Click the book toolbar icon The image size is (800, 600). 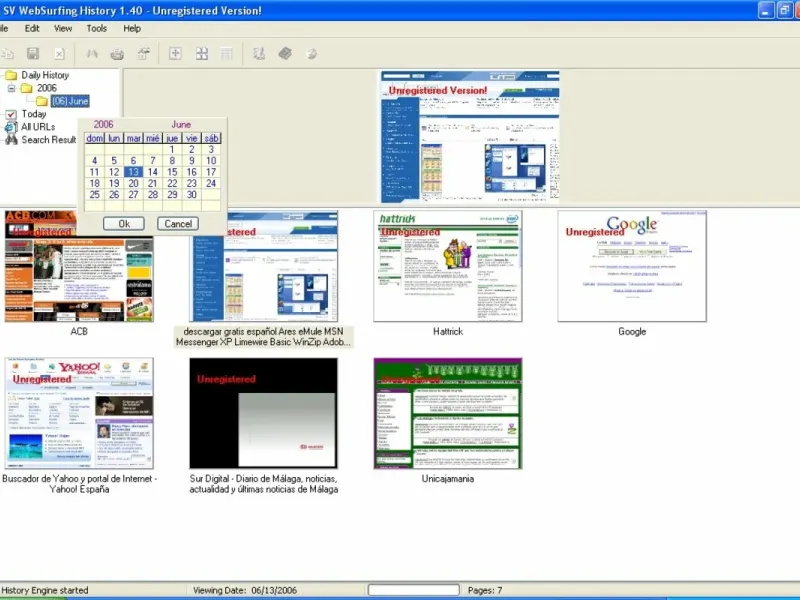pos(285,54)
